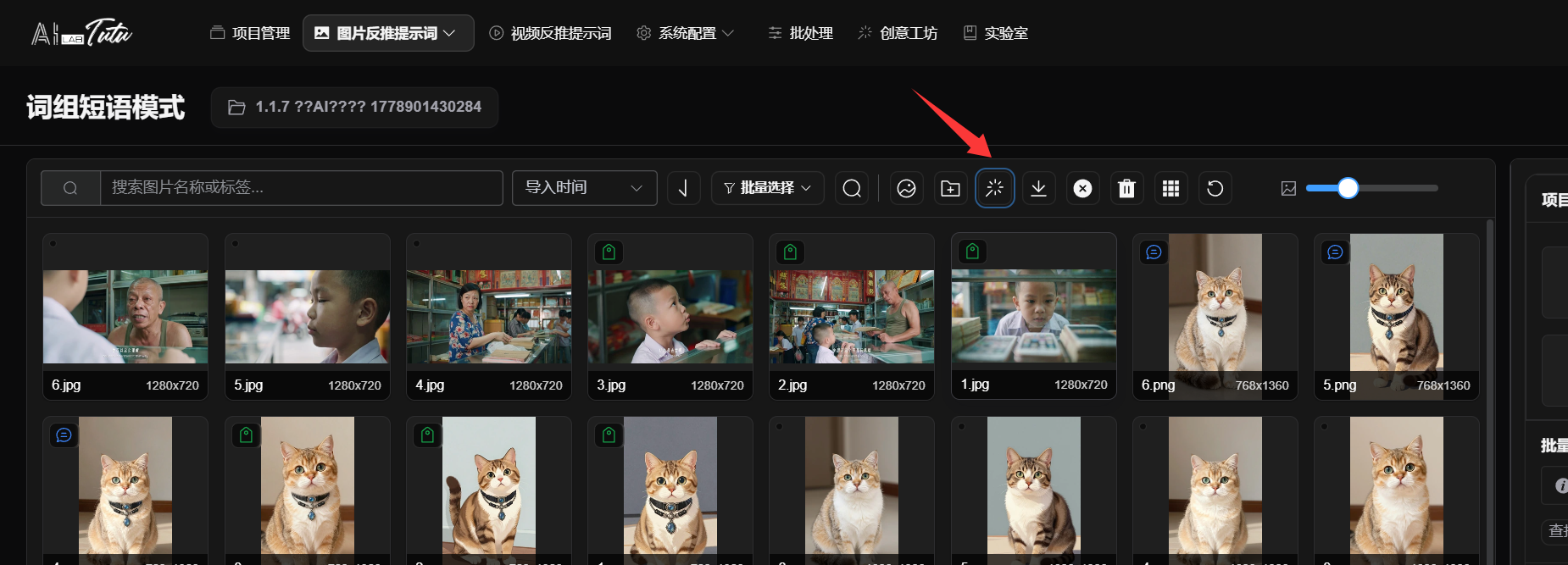This screenshot has height=565, width=1568.
Task: Expand the 系统配置 menu
Action: click(685, 33)
